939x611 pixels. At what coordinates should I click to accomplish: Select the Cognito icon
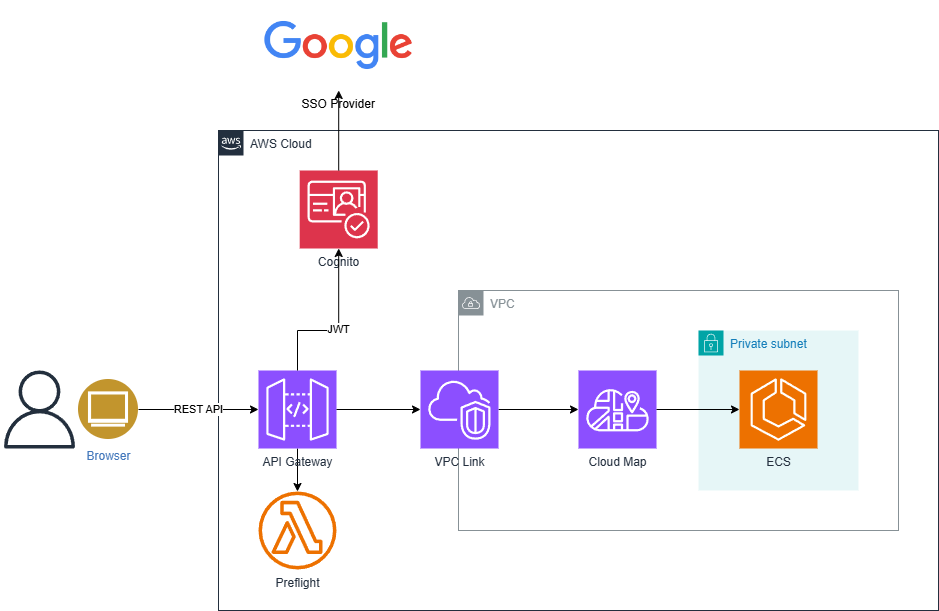(338, 209)
